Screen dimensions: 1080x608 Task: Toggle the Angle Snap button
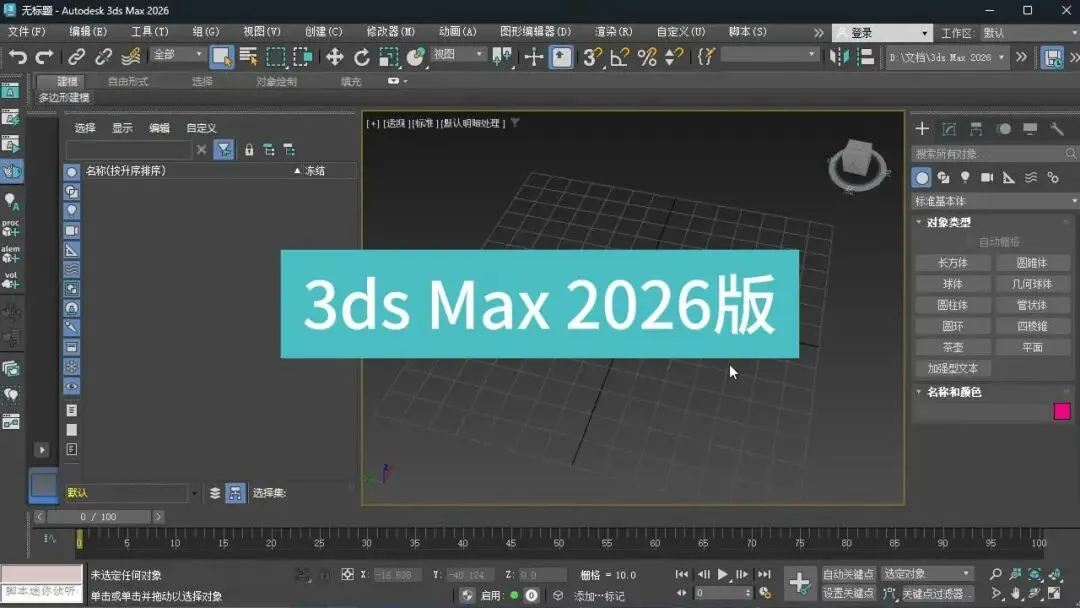click(x=619, y=57)
